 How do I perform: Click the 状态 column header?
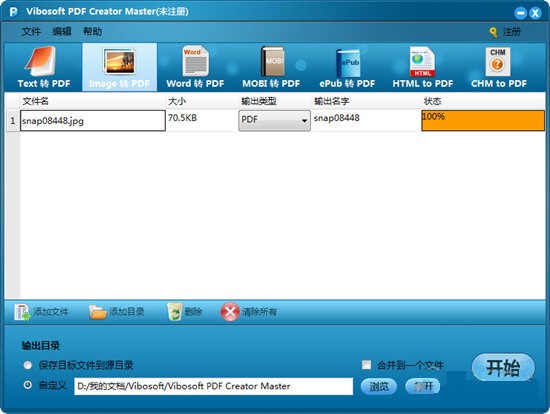tap(483, 101)
